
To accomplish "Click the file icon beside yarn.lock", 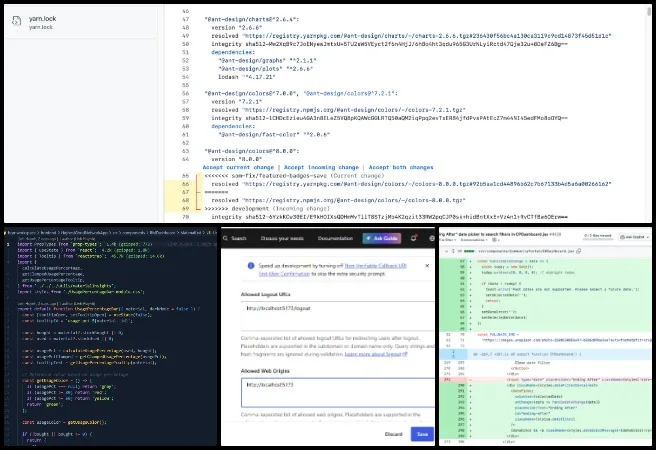I will pyautogui.click(x=16, y=21).
